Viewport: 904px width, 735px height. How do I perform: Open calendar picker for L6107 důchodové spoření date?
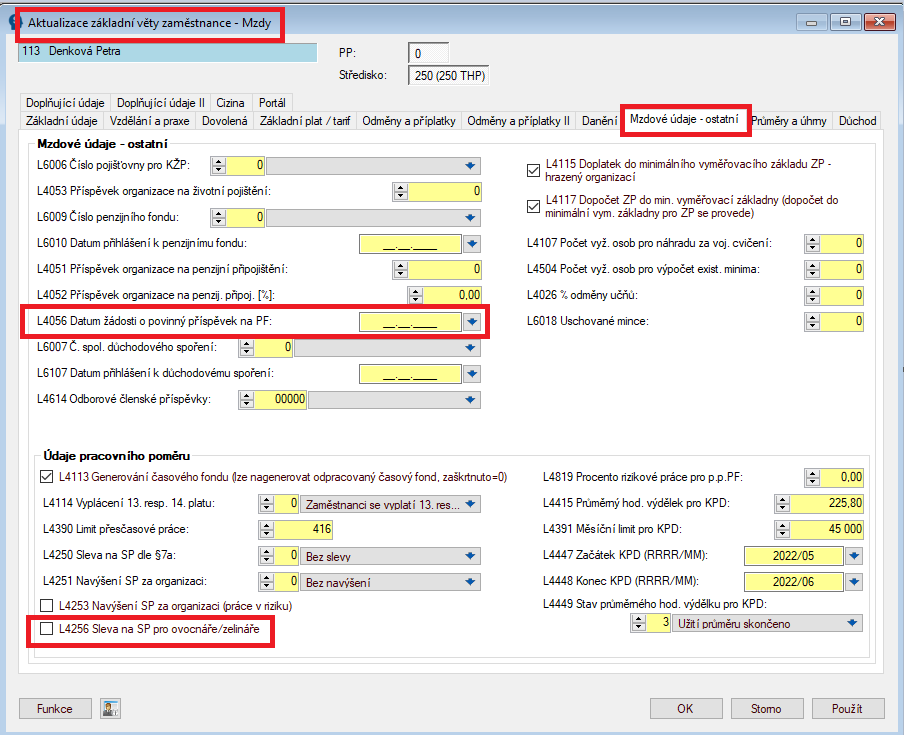tap(472, 374)
